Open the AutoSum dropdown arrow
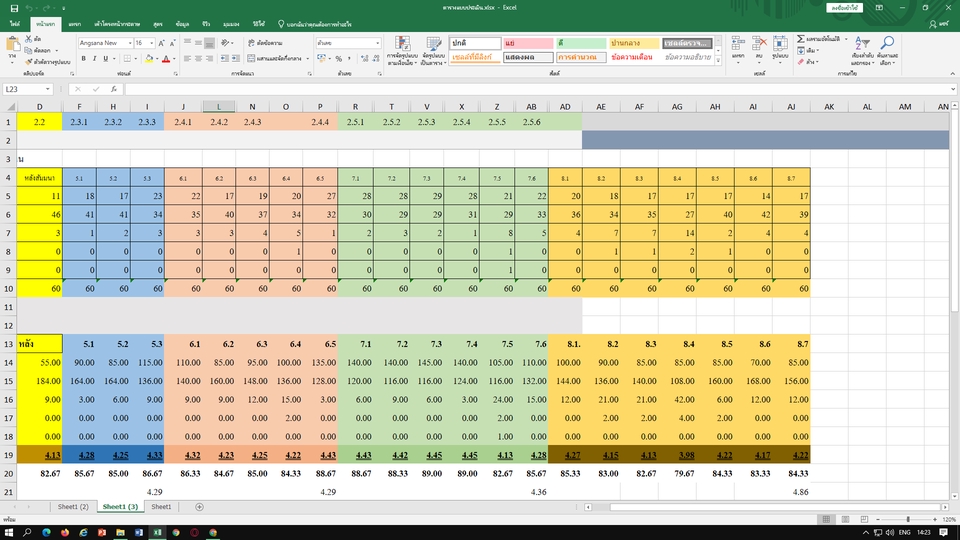Image resolution: width=960 pixels, height=540 pixels. 846,39
